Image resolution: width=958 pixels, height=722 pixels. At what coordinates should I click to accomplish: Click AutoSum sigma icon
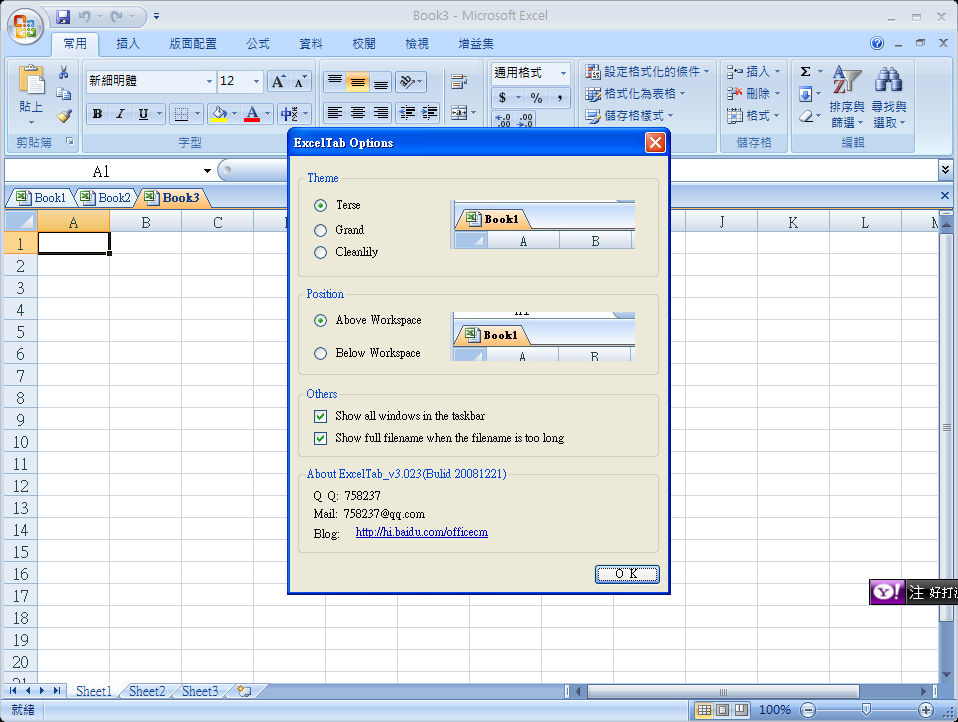806,71
